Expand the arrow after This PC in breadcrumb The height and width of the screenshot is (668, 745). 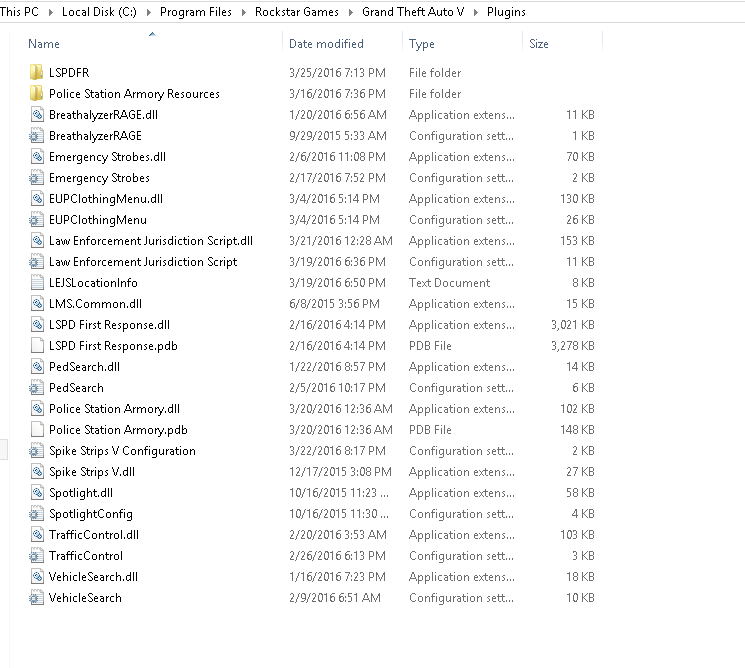(51, 12)
